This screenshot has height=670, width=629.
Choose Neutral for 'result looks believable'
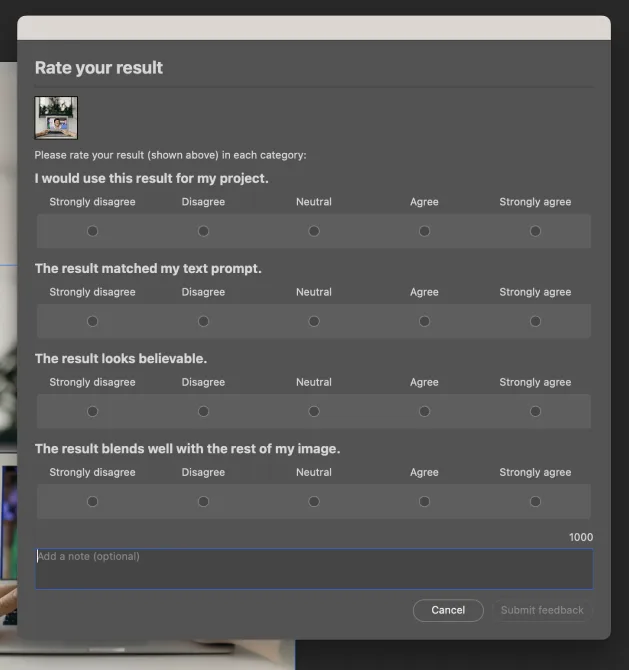point(314,411)
